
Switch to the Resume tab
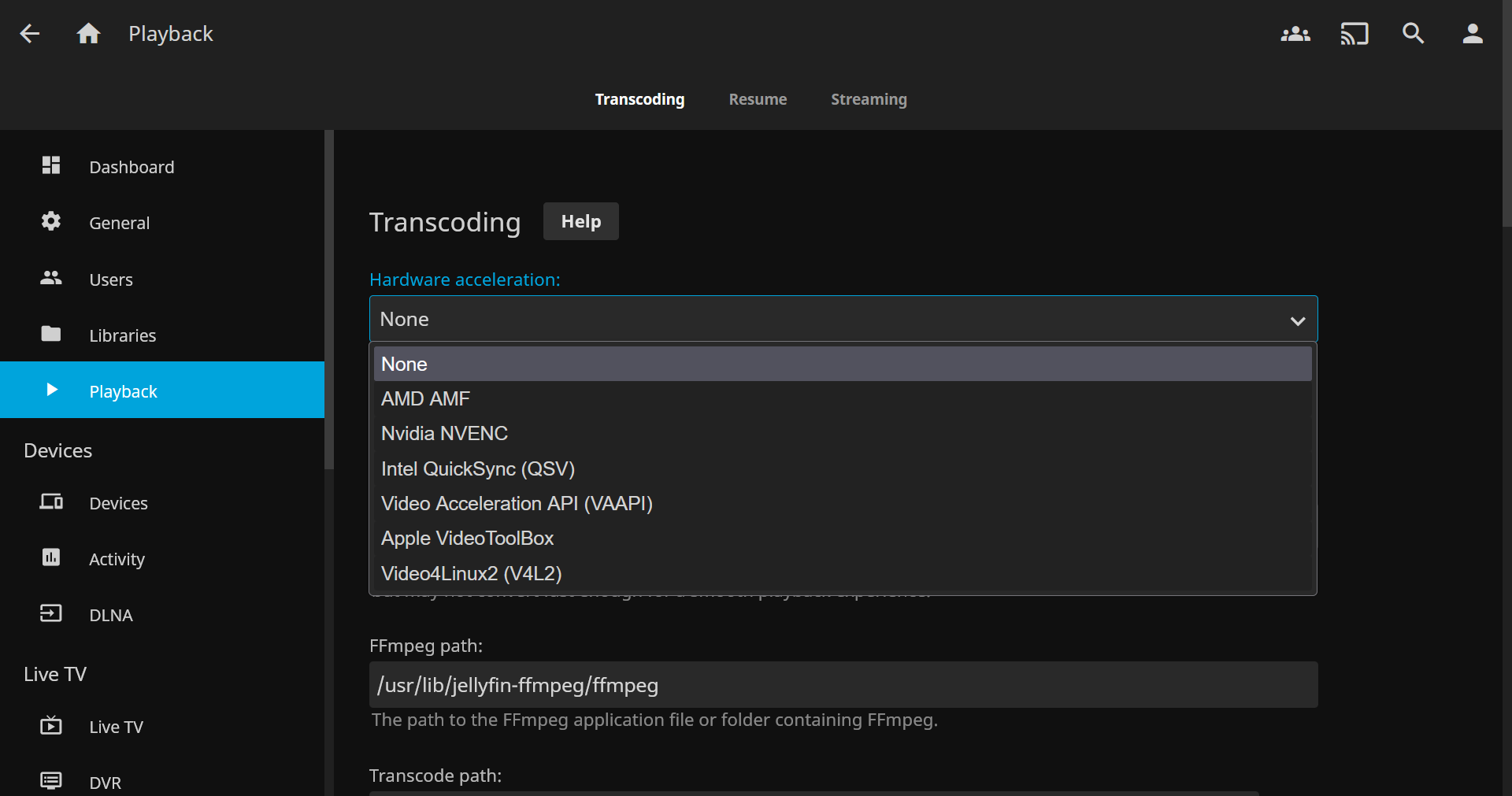pos(758,99)
